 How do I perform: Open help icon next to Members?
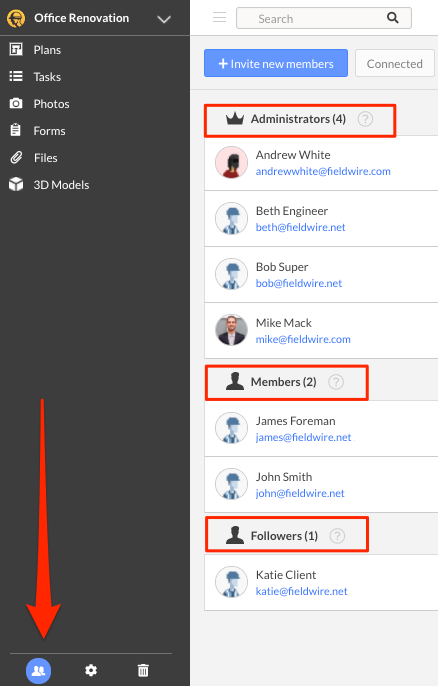pos(336,382)
